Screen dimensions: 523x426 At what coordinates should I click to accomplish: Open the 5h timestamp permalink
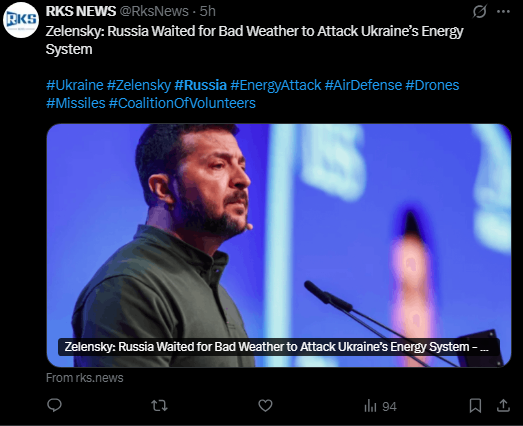207,12
